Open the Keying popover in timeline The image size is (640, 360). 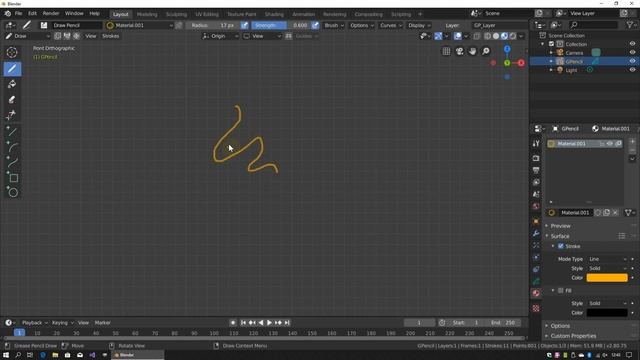click(62, 322)
